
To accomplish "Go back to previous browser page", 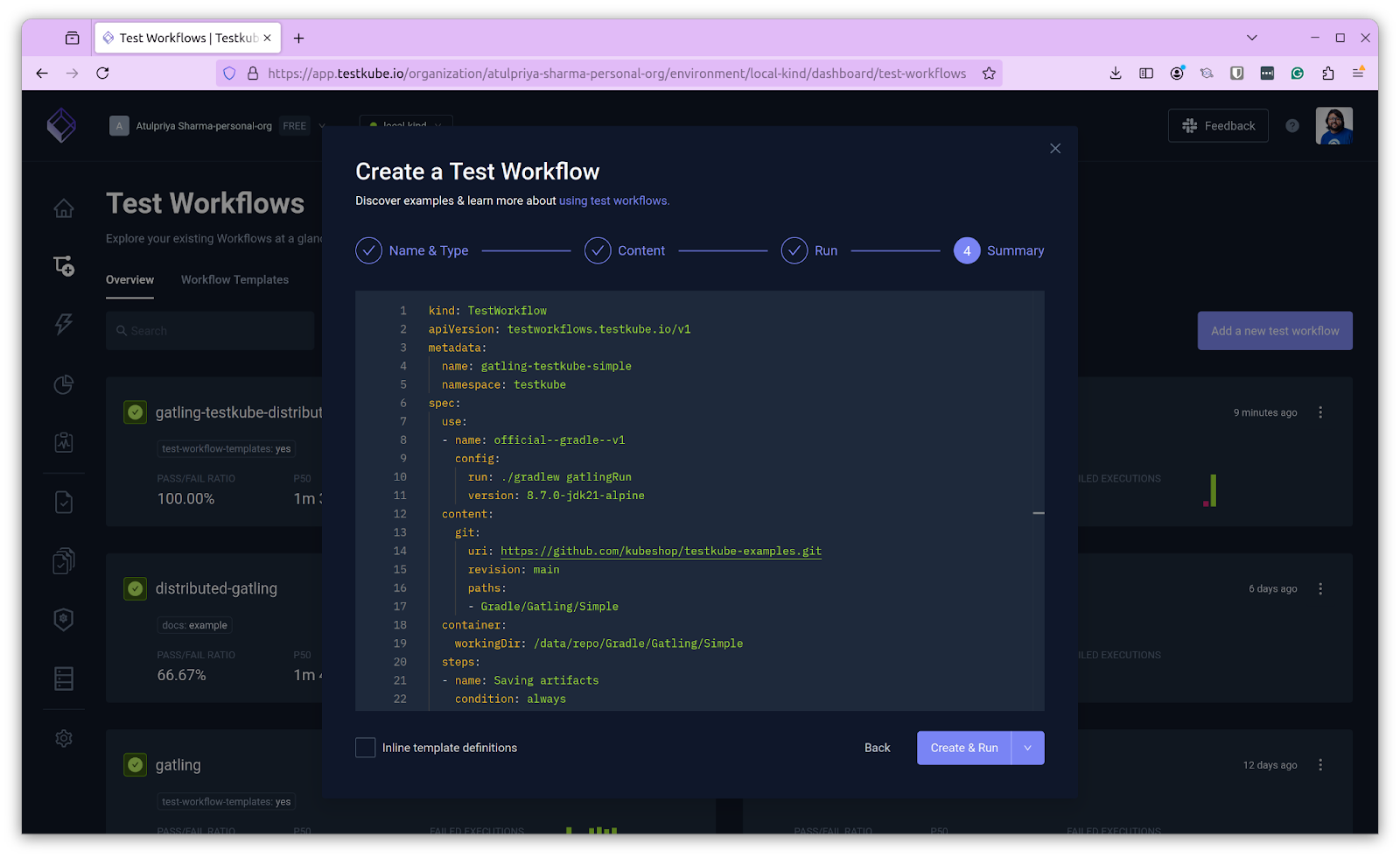I will pos(42,74).
